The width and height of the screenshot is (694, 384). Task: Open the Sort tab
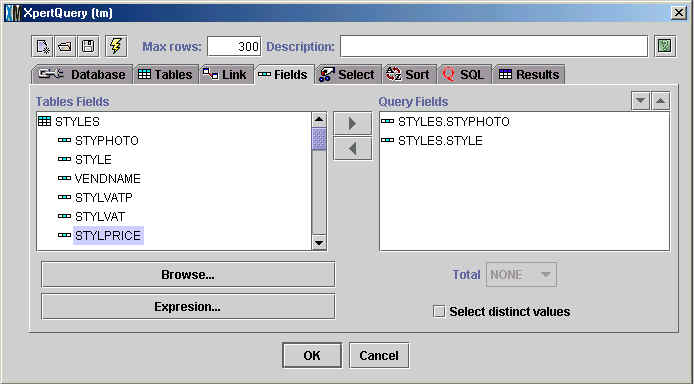[409, 74]
